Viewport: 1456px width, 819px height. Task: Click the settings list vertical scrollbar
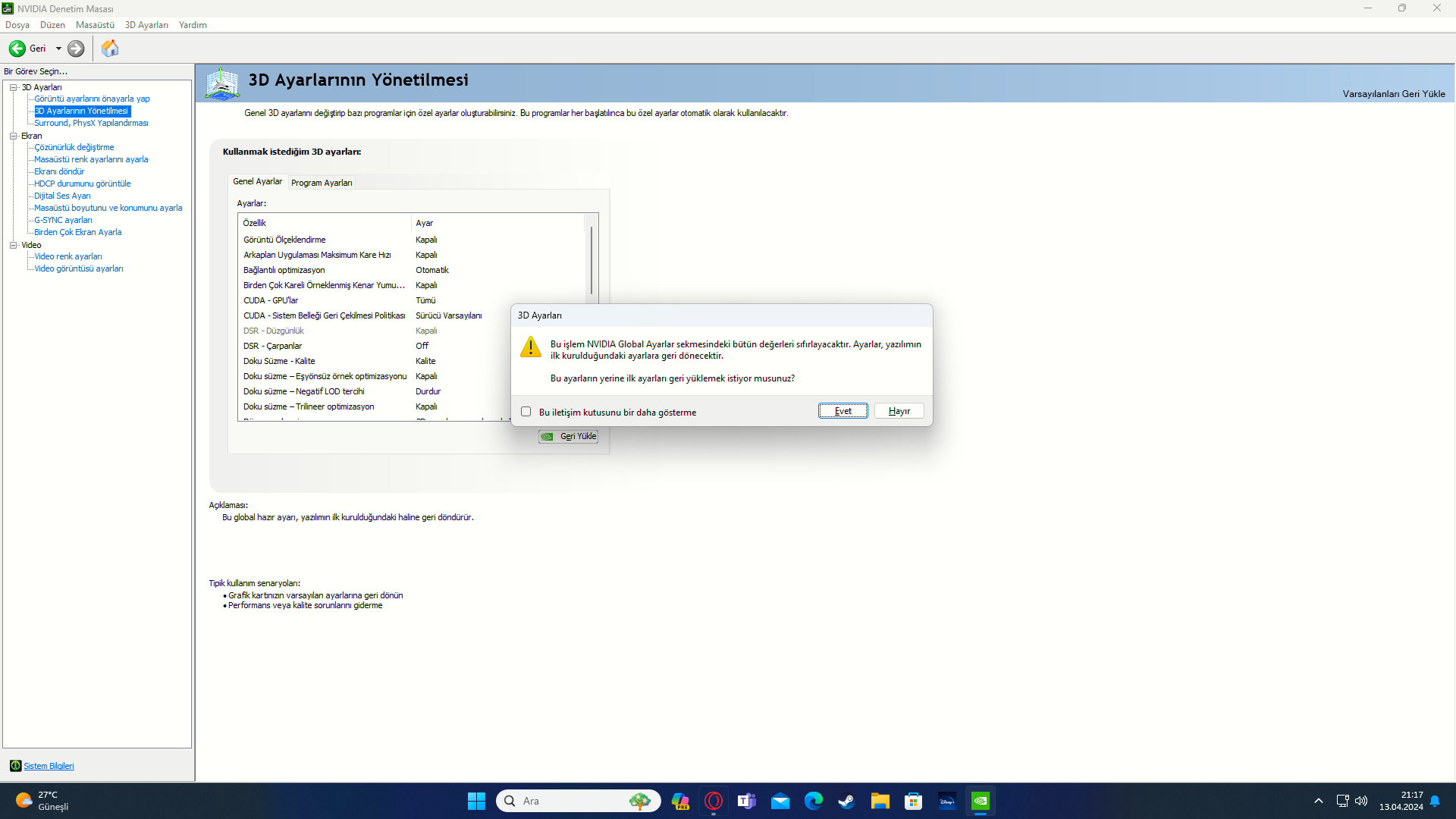591,260
